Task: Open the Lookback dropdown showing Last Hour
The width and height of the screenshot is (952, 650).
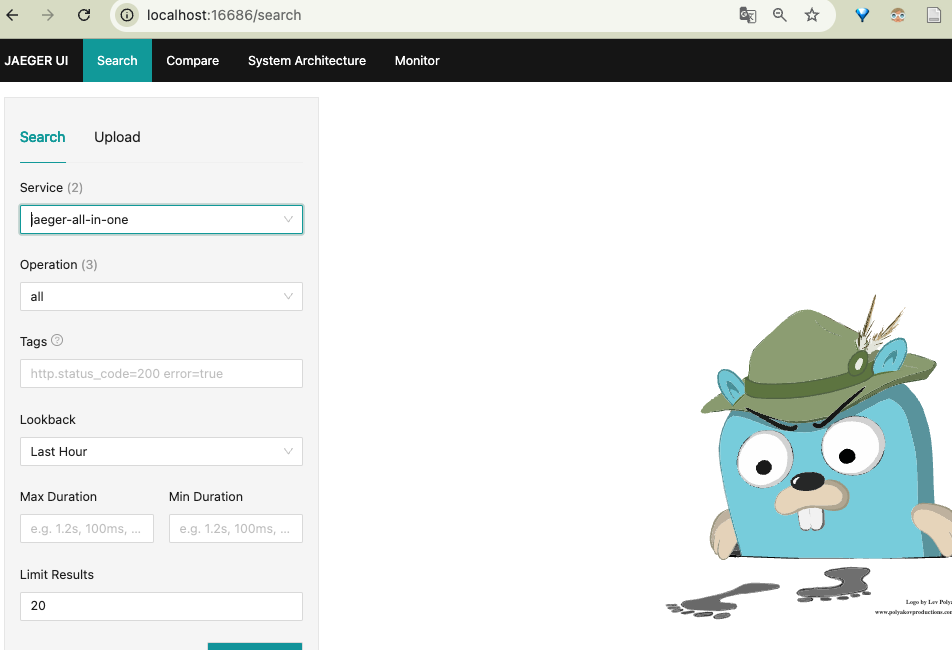Action: coord(162,452)
